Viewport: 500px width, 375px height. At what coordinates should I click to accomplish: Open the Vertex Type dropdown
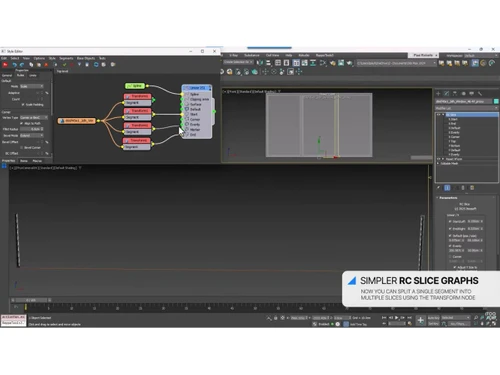click(34, 118)
